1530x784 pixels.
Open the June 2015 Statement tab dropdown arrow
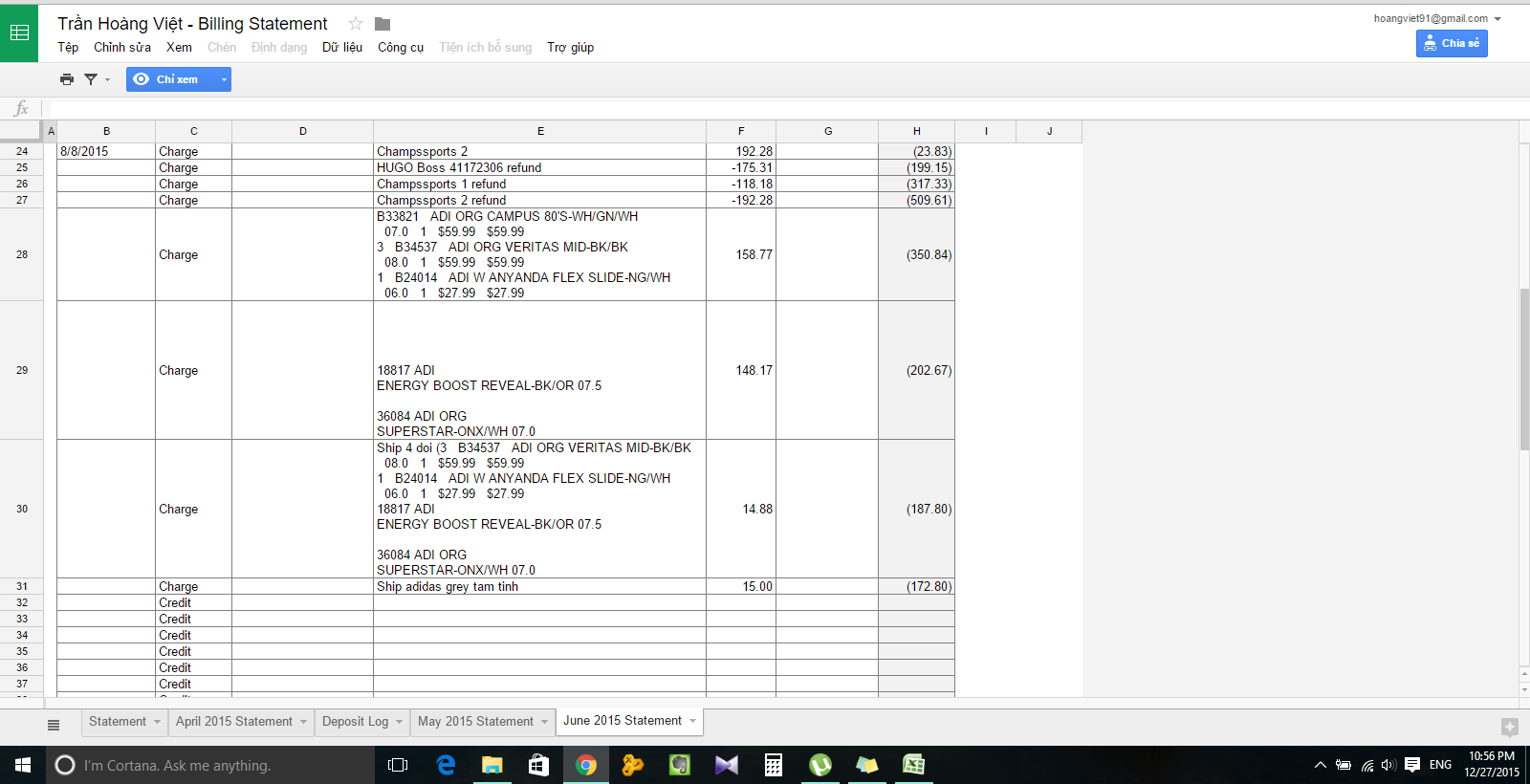[693, 721]
